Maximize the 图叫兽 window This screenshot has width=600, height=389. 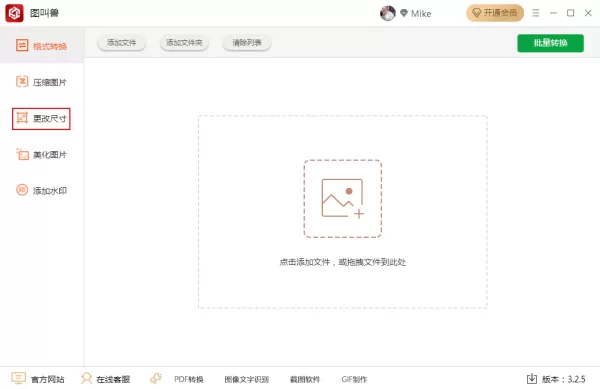571,13
